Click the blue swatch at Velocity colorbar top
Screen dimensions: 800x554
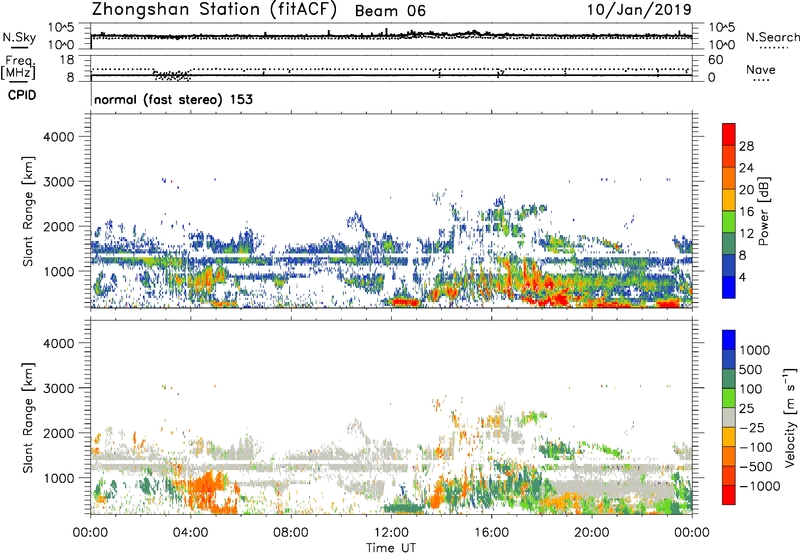click(x=729, y=340)
